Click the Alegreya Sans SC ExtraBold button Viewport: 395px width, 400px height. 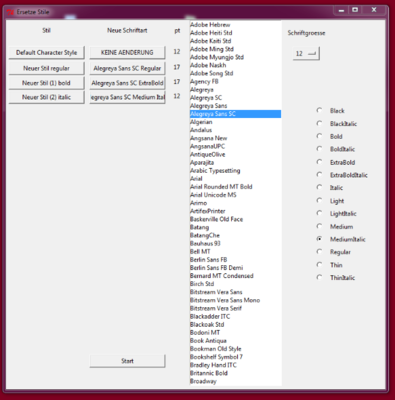pyautogui.click(x=127, y=83)
